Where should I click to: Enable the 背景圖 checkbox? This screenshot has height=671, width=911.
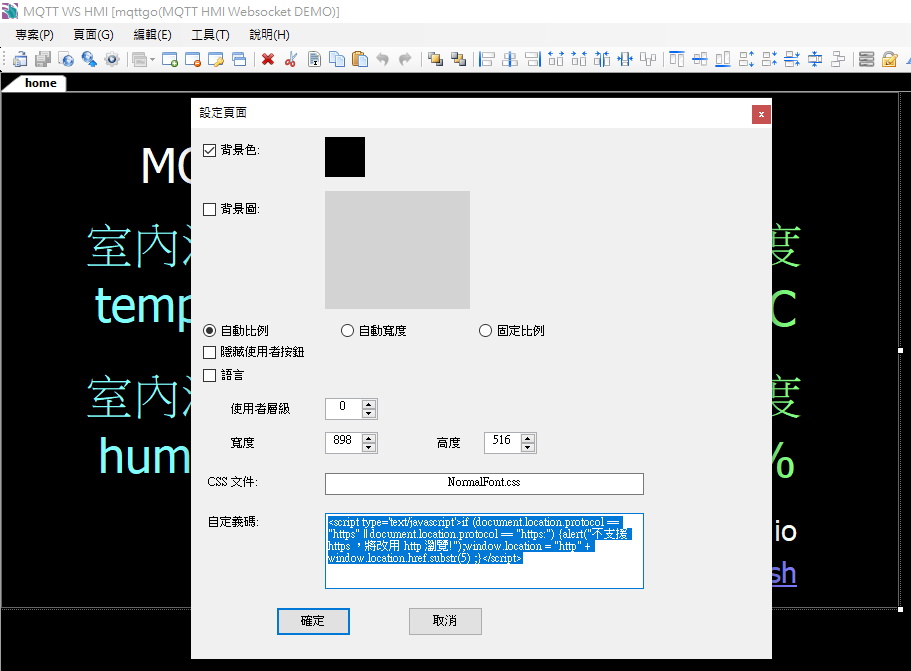[x=209, y=209]
